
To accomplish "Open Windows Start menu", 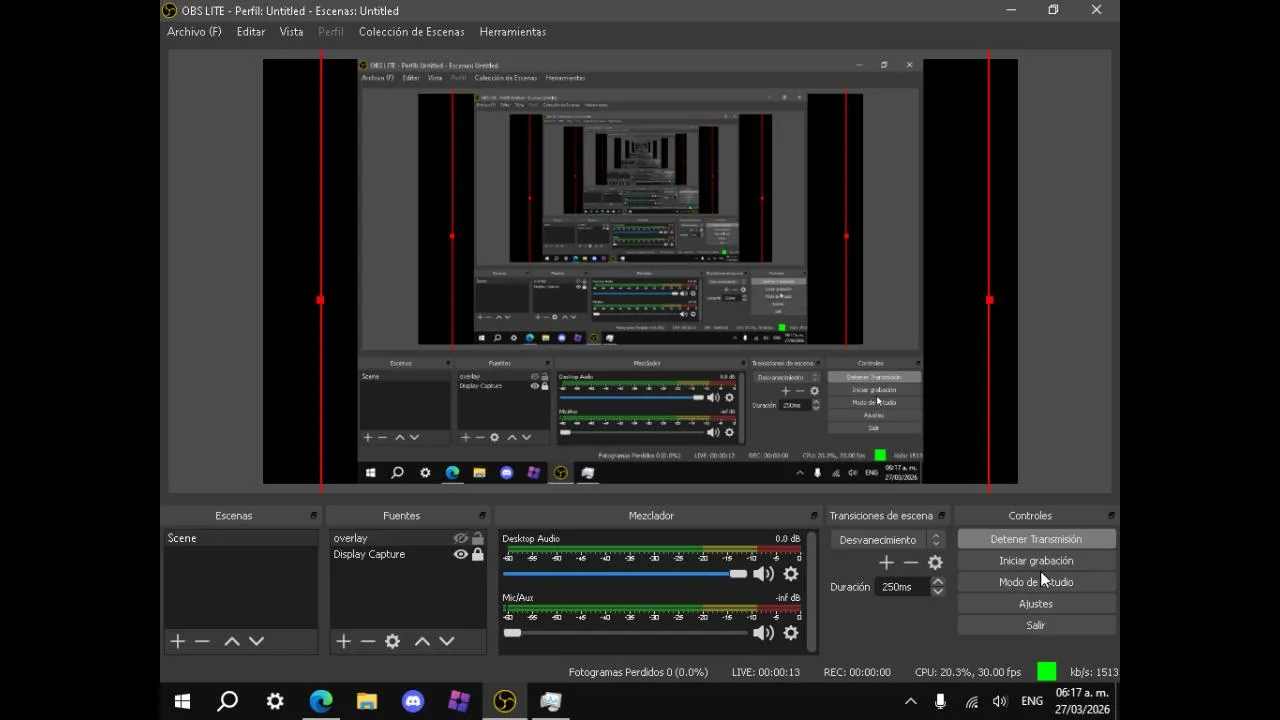I will pos(182,701).
